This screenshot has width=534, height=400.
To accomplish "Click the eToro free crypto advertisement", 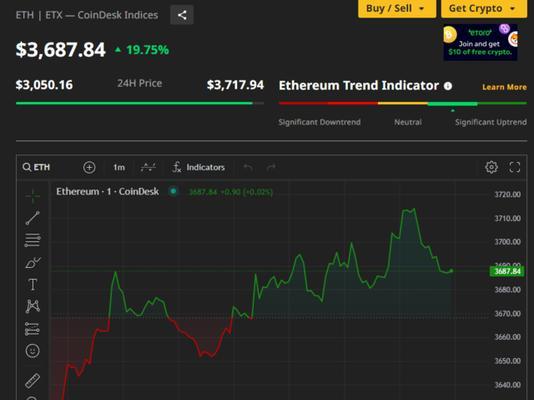I will (x=480, y=42).
